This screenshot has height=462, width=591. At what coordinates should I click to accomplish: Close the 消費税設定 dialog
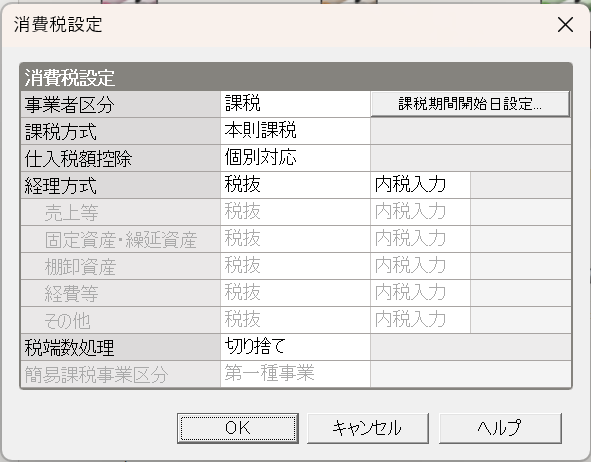pyautogui.click(x=565, y=25)
